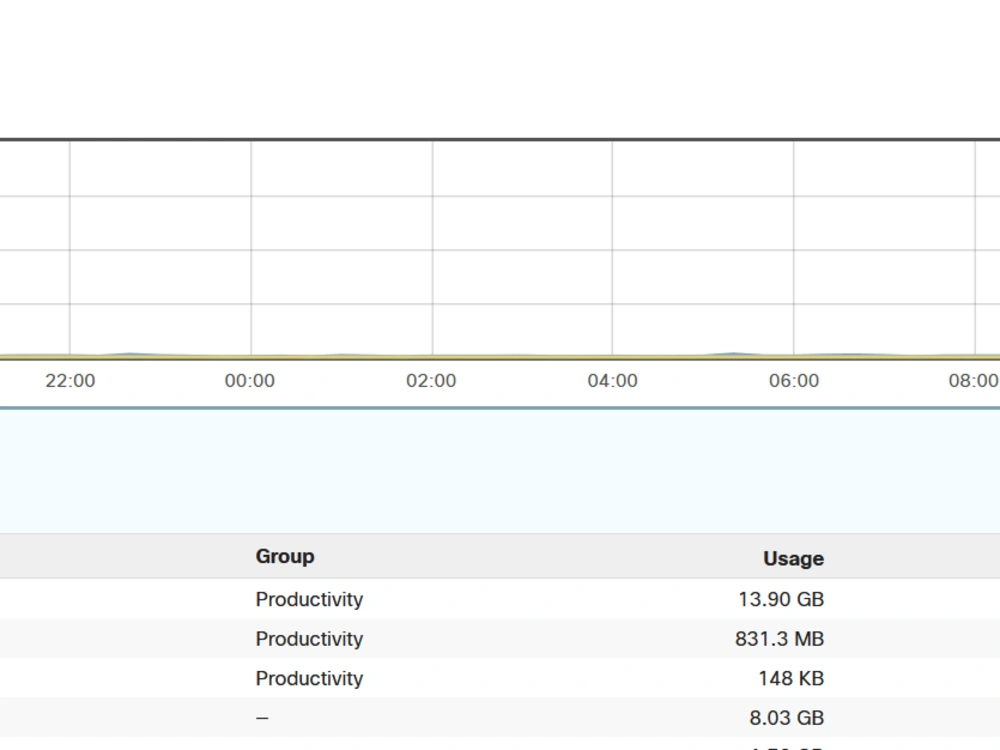The image size is (1000, 750).
Task: Select Productivity group in 831.3 MB row
Action: coord(309,639)
